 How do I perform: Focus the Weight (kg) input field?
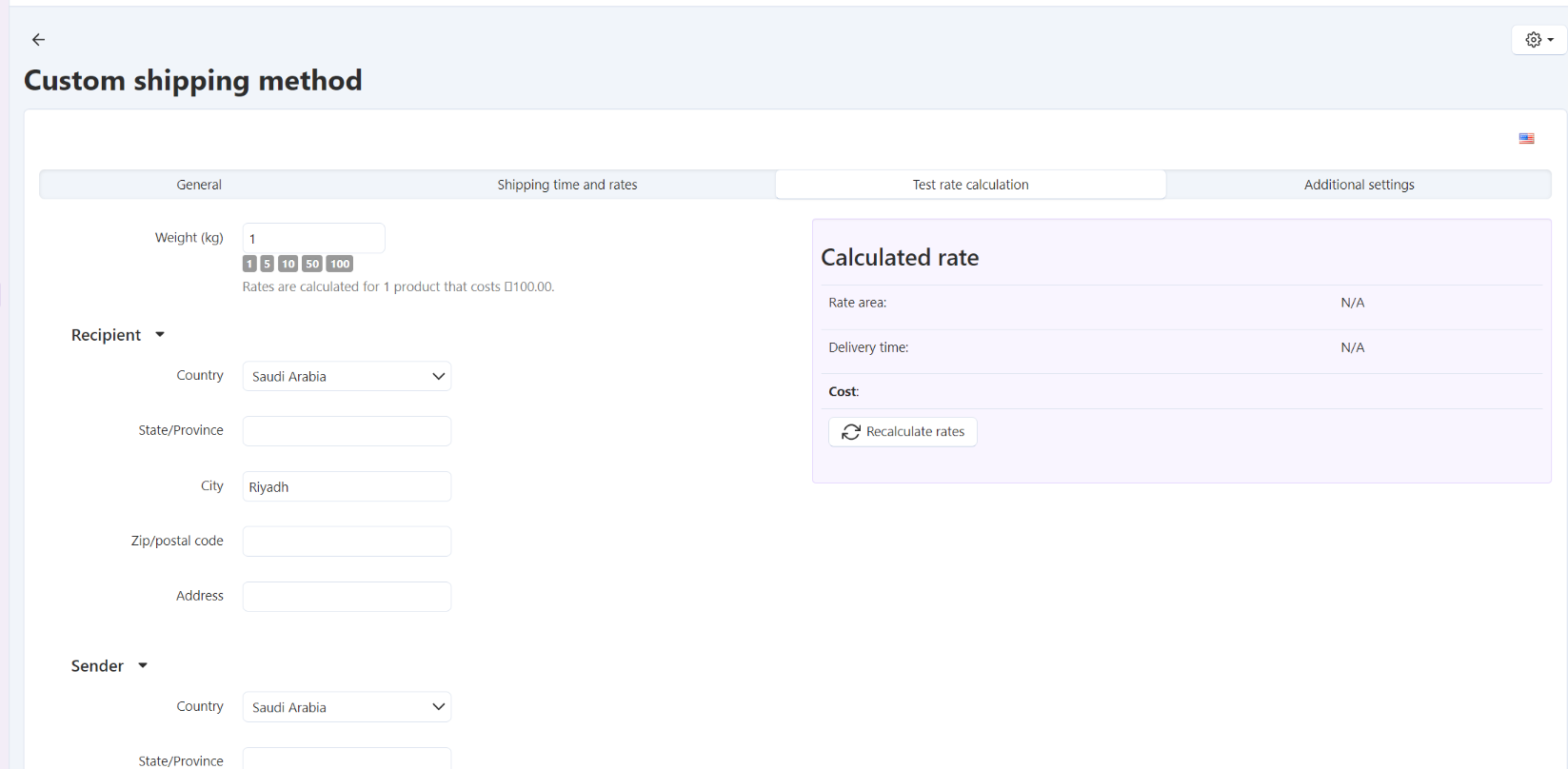[314, 238]
